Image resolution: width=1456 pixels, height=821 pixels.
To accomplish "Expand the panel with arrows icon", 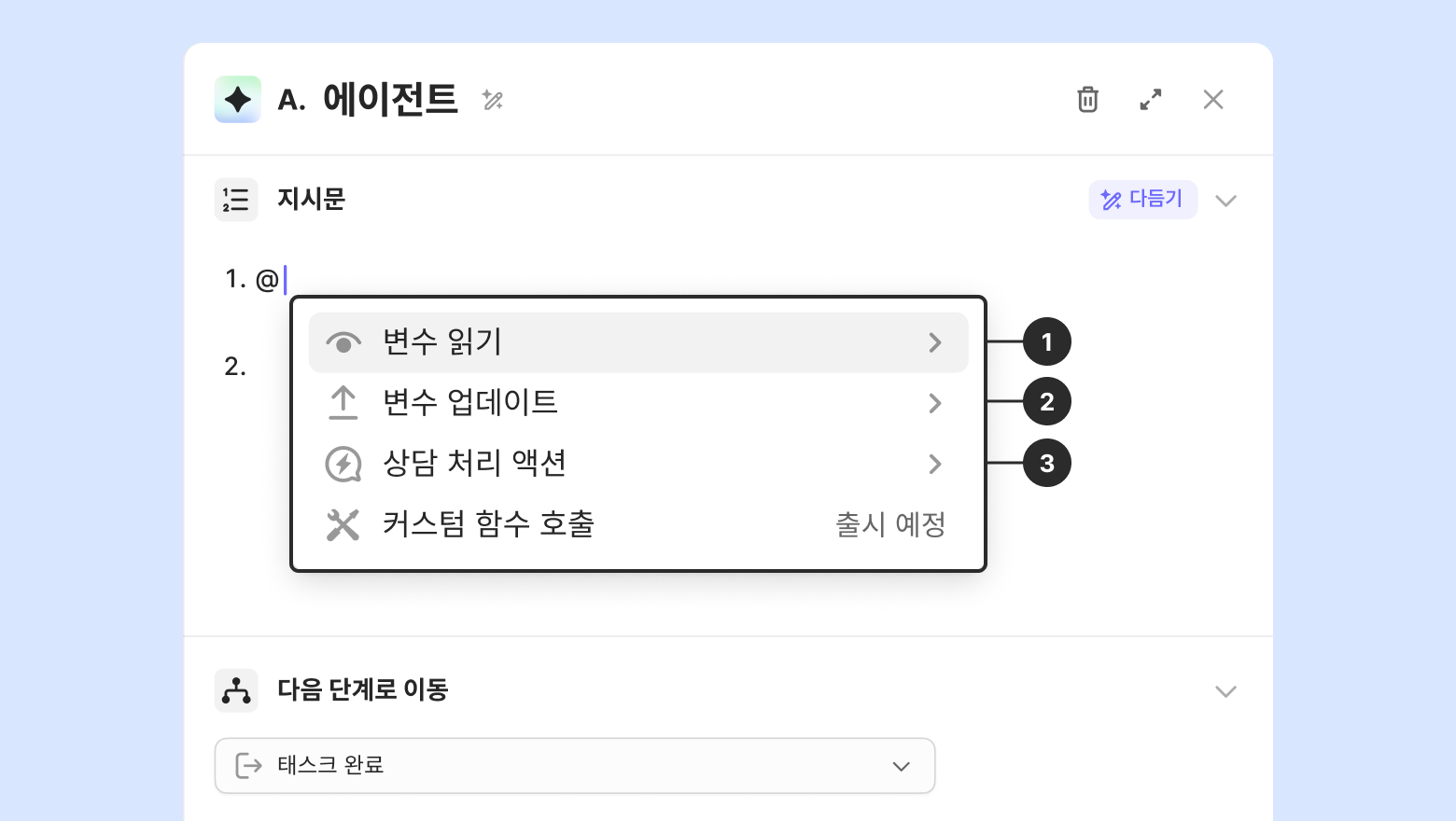I will click(x=1151, y=100).
